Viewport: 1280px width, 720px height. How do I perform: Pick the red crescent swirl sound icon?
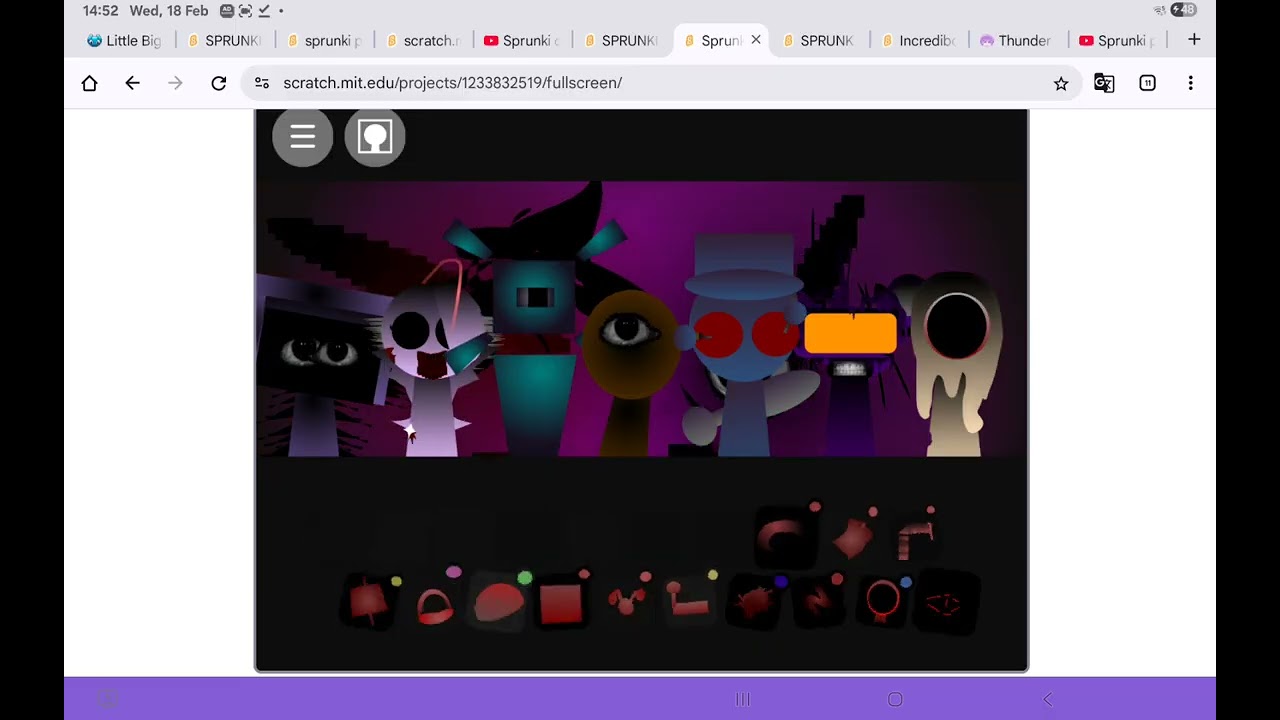point(787,538)
